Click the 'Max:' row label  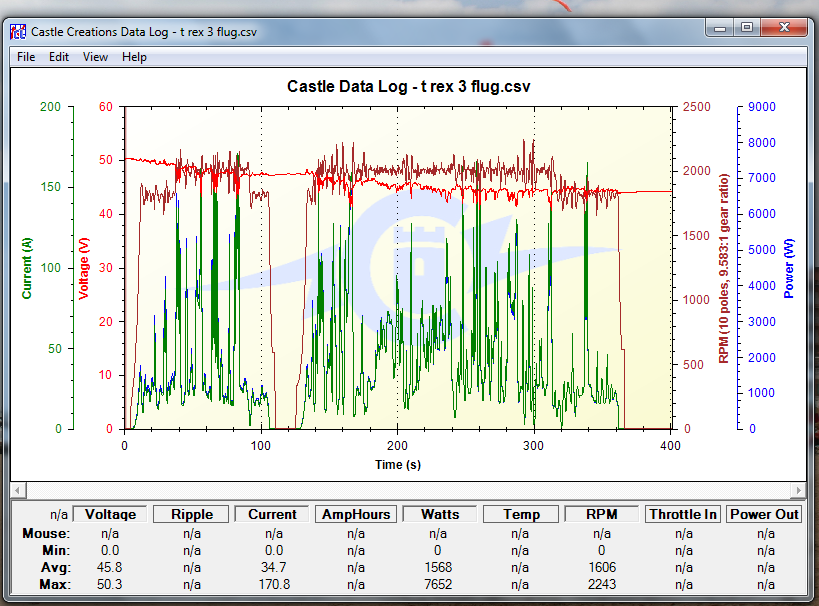click(55, 584)
